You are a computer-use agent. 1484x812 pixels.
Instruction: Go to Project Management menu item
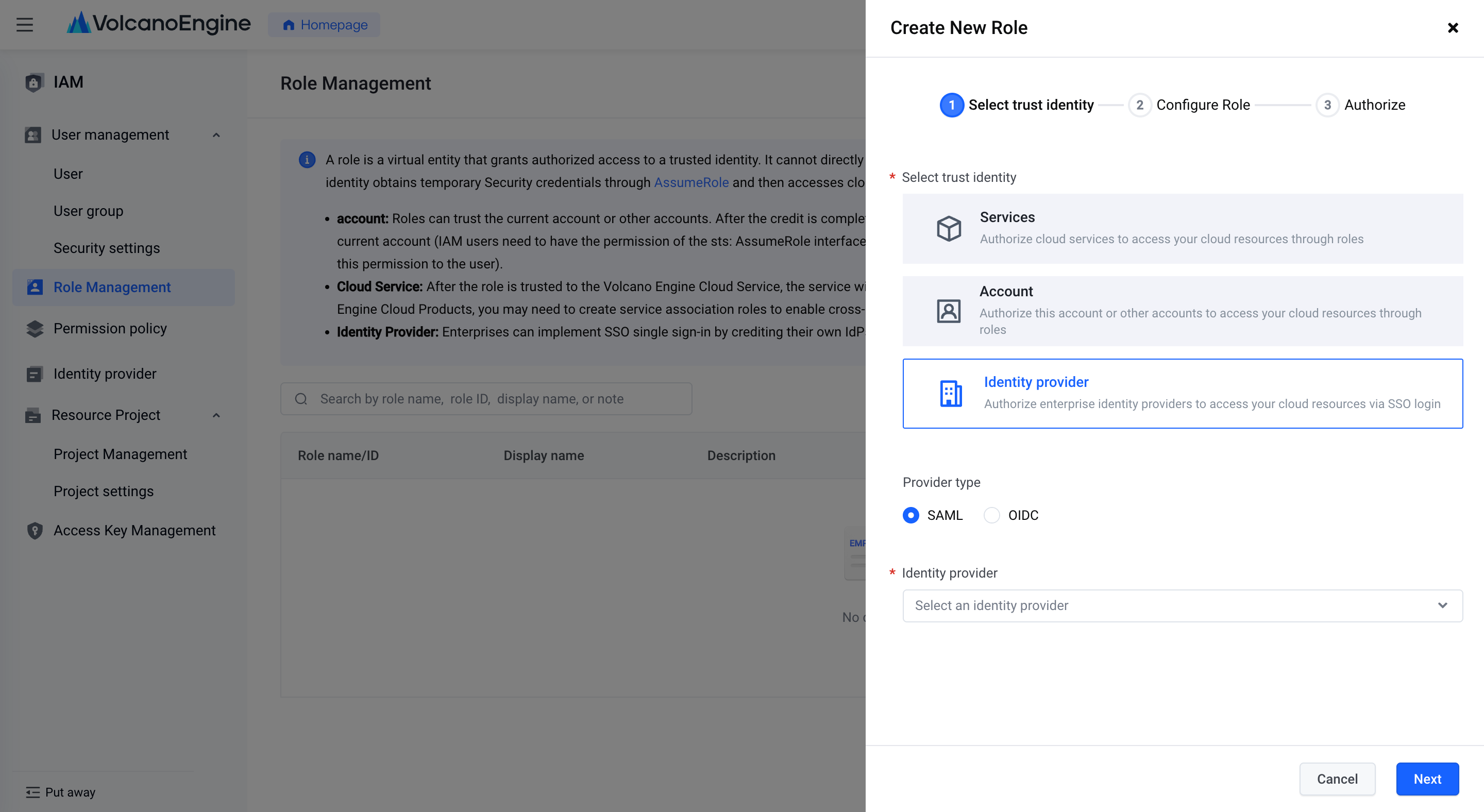point(120,454)
